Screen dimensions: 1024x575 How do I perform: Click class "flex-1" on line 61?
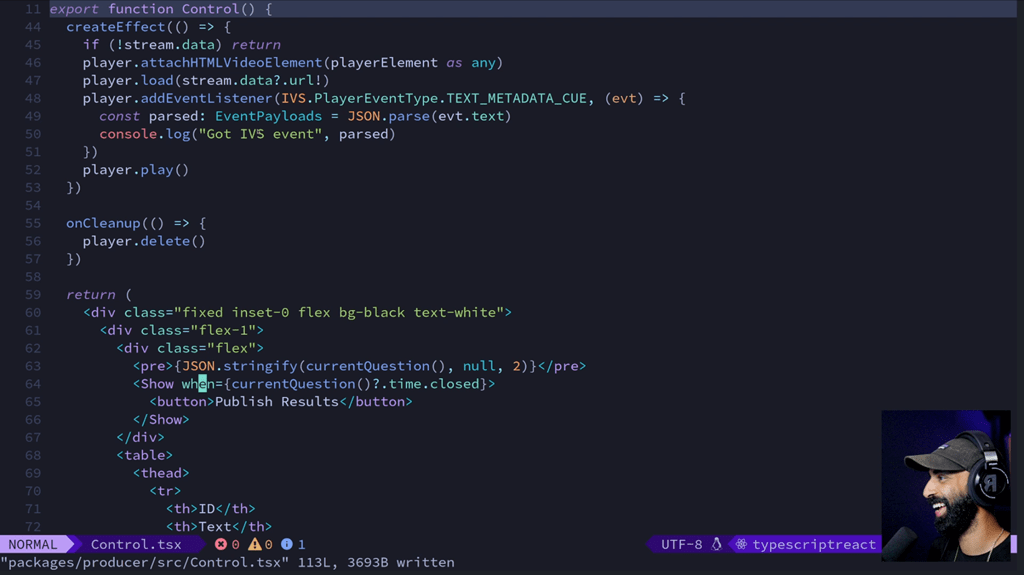coord(223,330)
